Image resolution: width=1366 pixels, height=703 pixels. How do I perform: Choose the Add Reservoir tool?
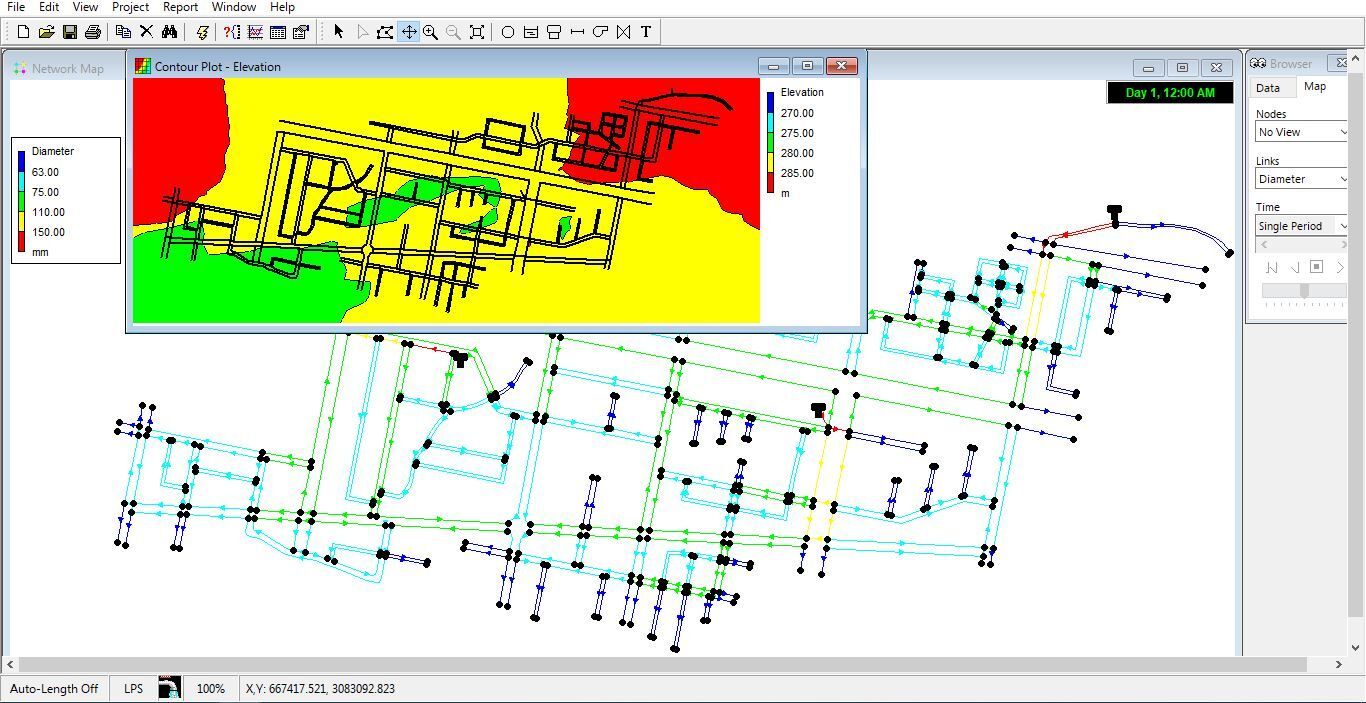[531, 32]
